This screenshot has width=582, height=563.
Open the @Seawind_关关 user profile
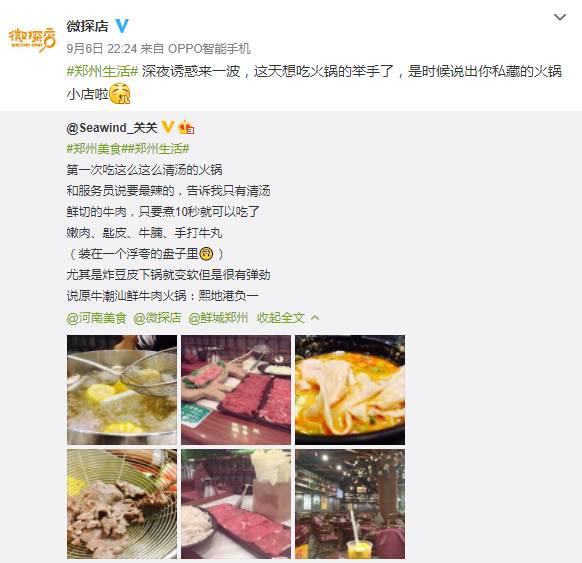tap(112, 128)
